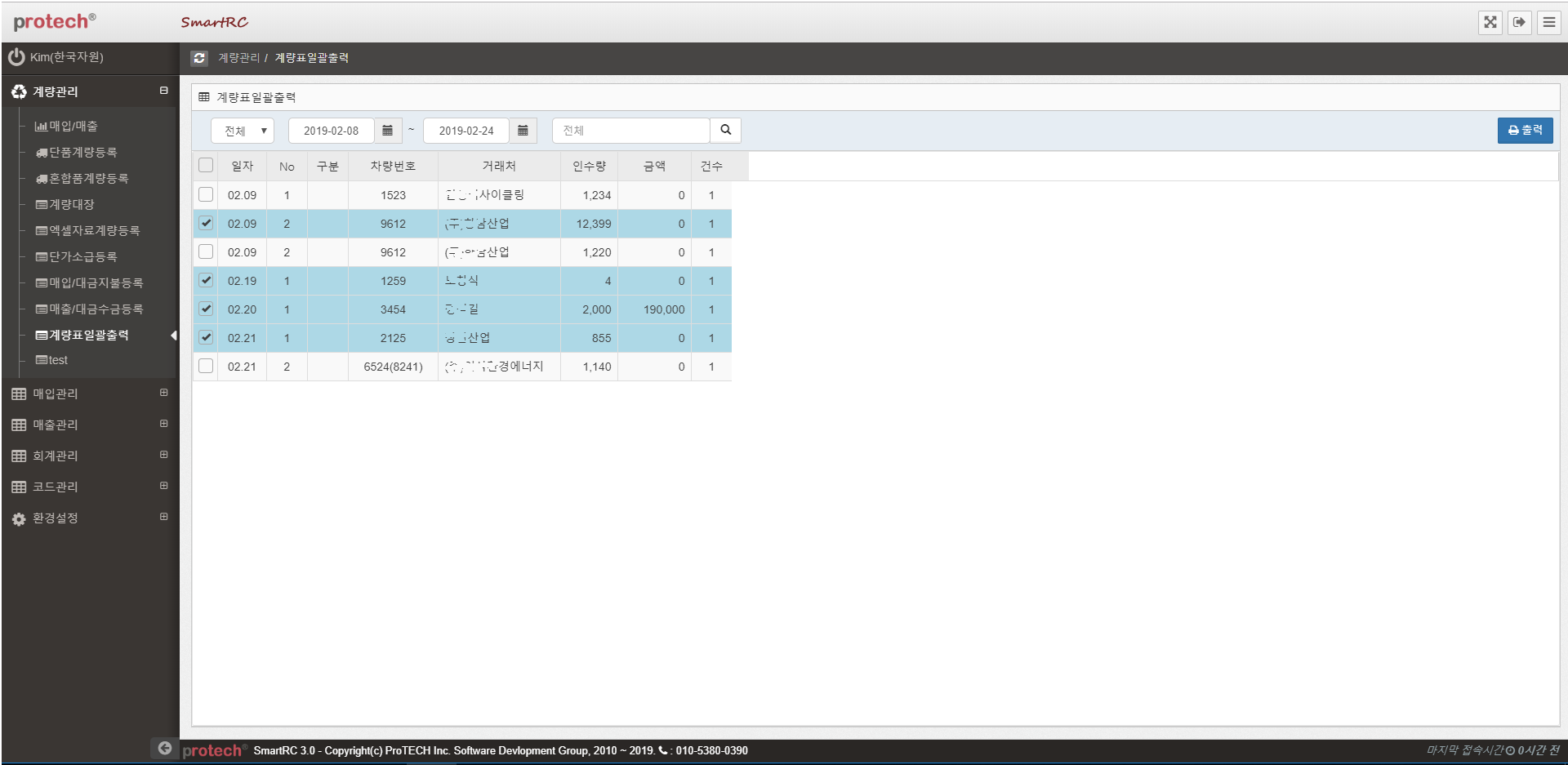1568x765 pixels.
Task: Click the refresh icon beside breadcrumb
Action: click(199, 58)
